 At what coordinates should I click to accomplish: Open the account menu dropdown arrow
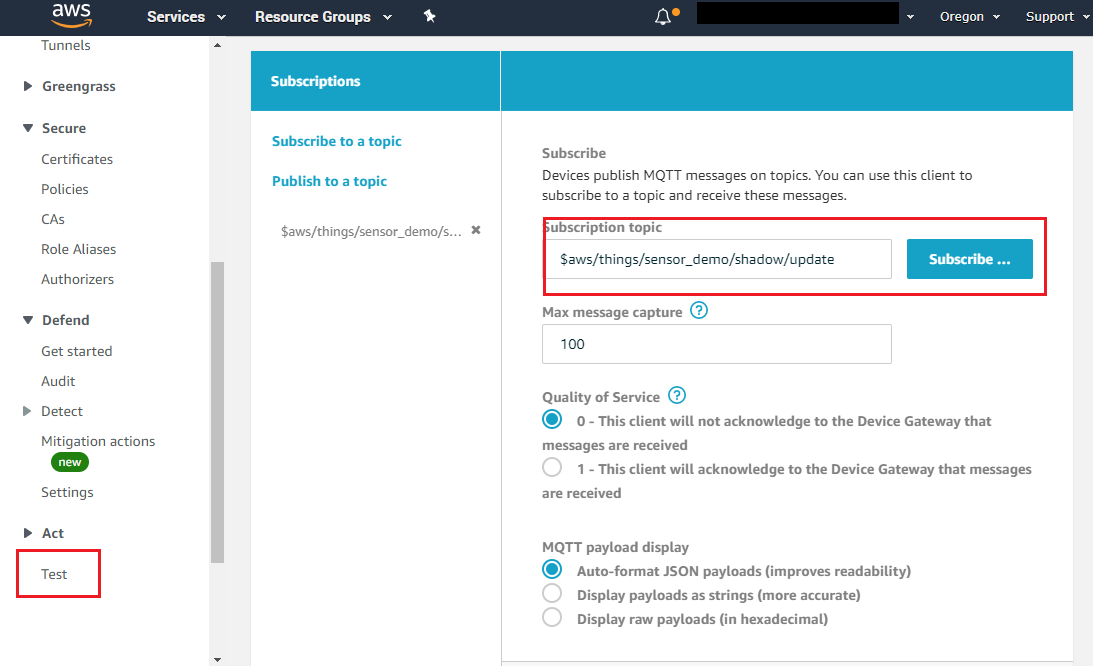coord(910,17)
